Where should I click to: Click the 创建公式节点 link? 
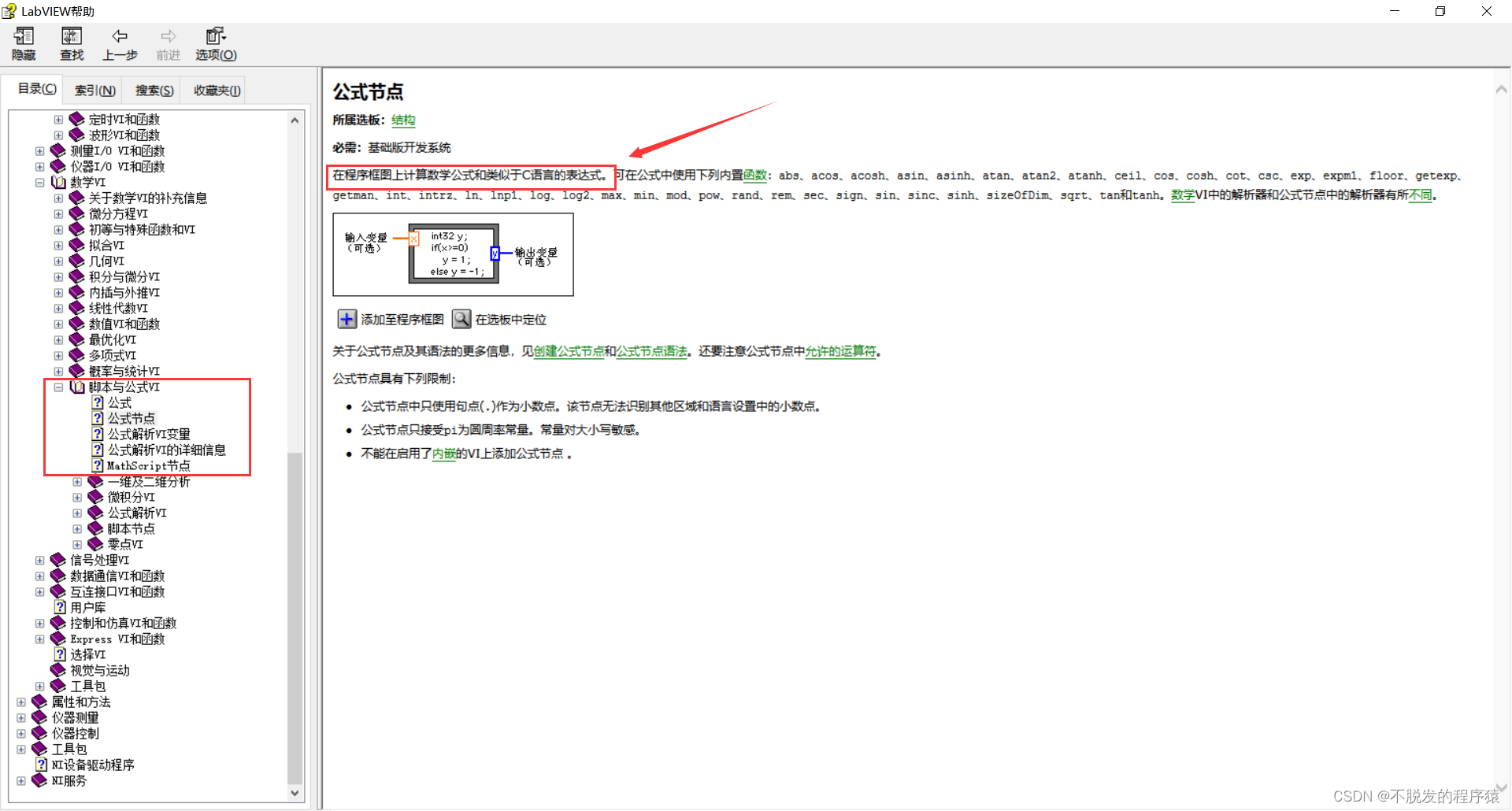tap(569, 351)
